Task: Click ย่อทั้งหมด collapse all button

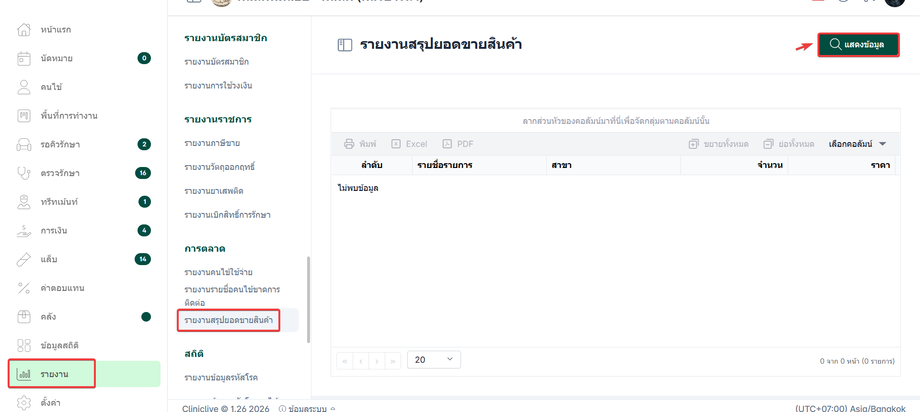Action: (x=789, y=144)
